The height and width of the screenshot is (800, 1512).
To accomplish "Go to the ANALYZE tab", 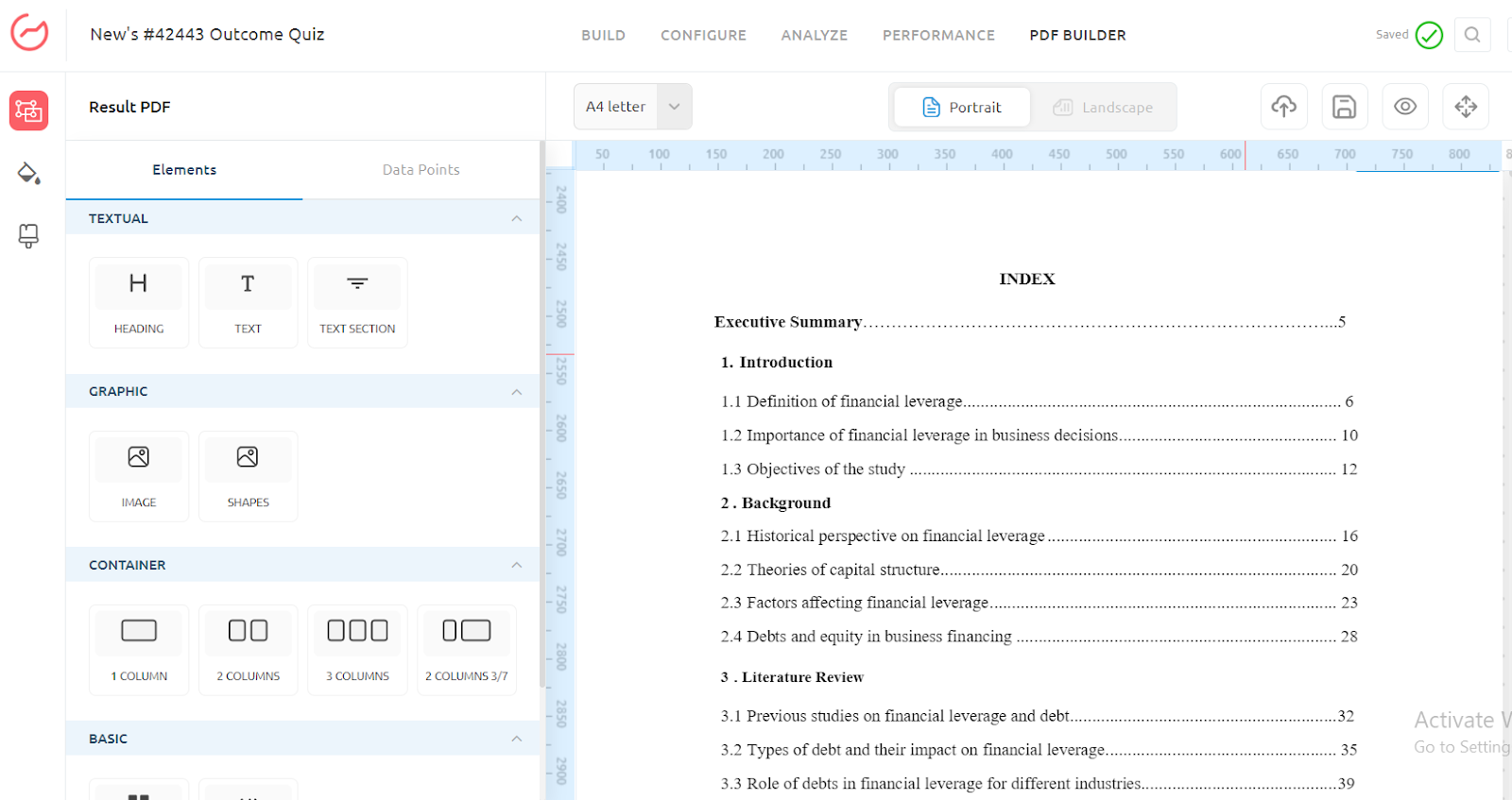I will [814, 35].
